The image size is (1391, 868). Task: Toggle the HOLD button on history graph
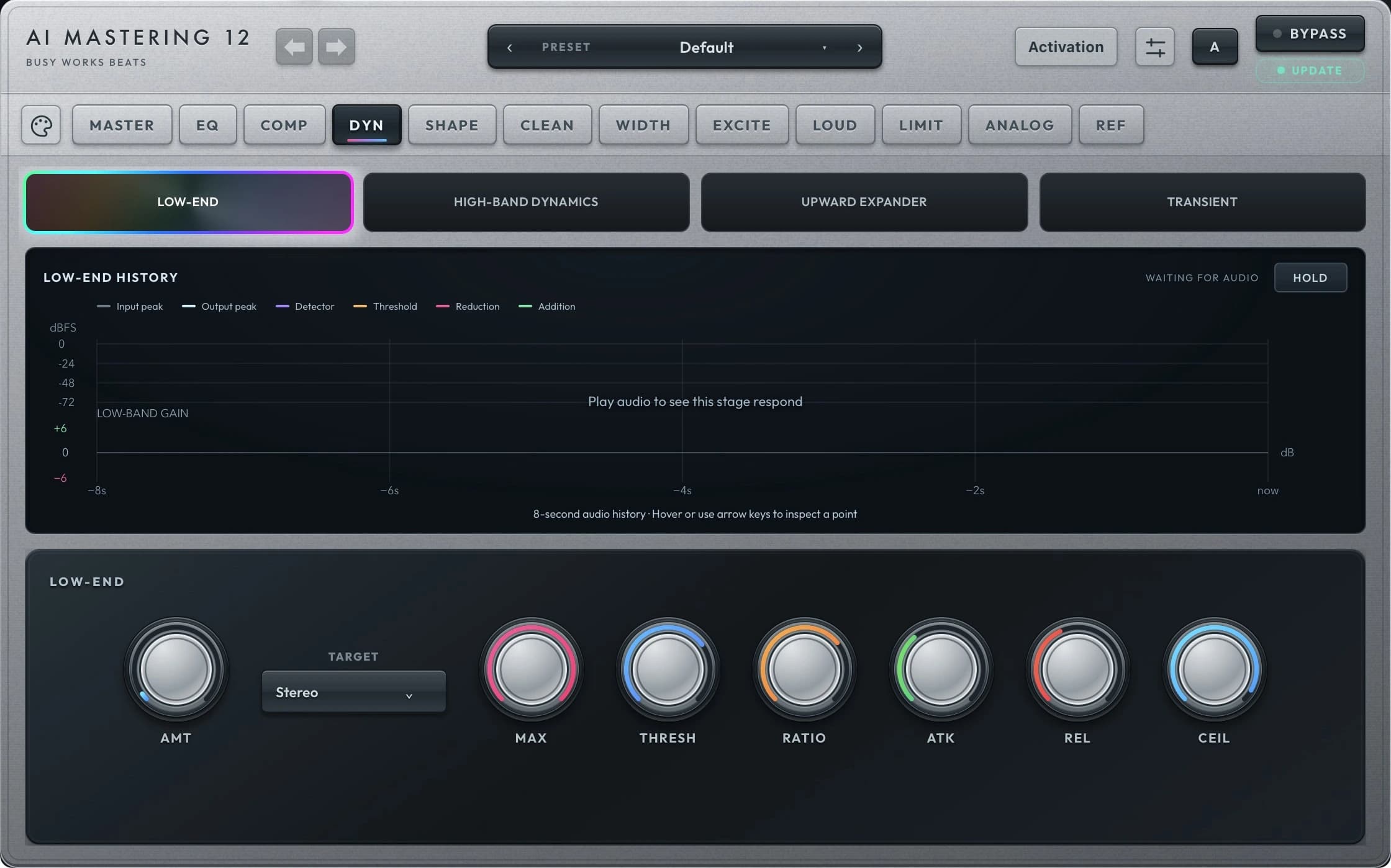tap(1310, 278)
